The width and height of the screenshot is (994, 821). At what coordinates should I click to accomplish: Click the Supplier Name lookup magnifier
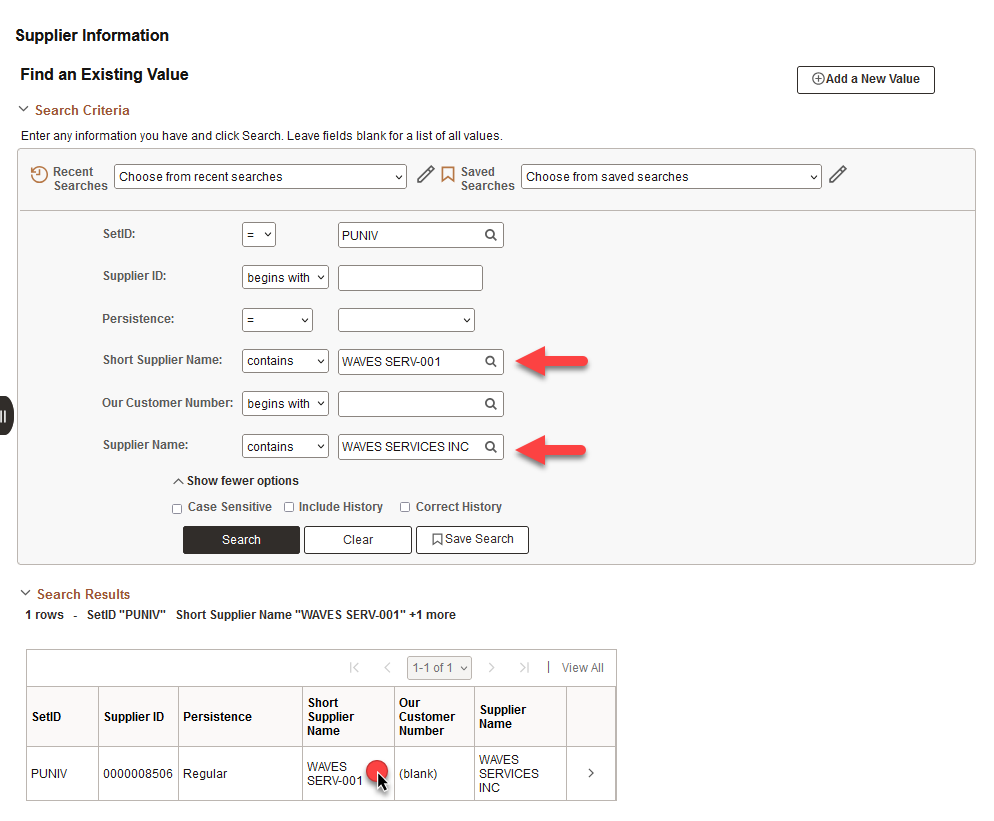click(491, 447)
